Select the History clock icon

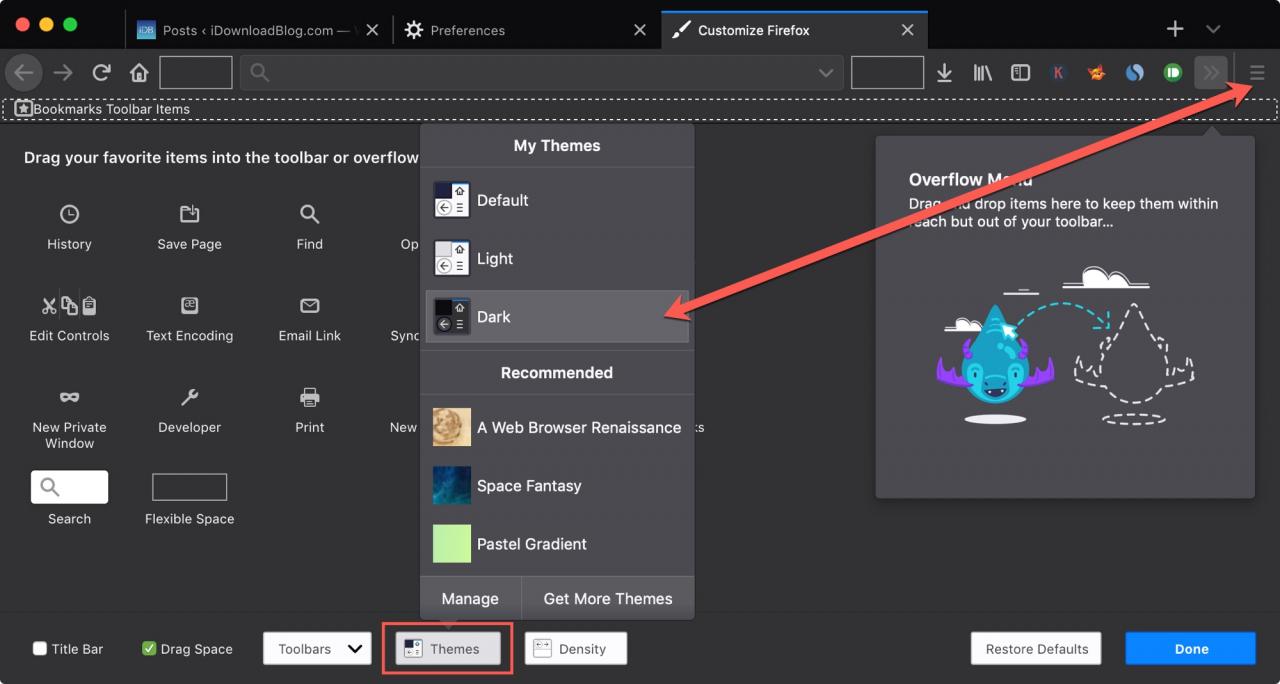[x=69, y=214]
